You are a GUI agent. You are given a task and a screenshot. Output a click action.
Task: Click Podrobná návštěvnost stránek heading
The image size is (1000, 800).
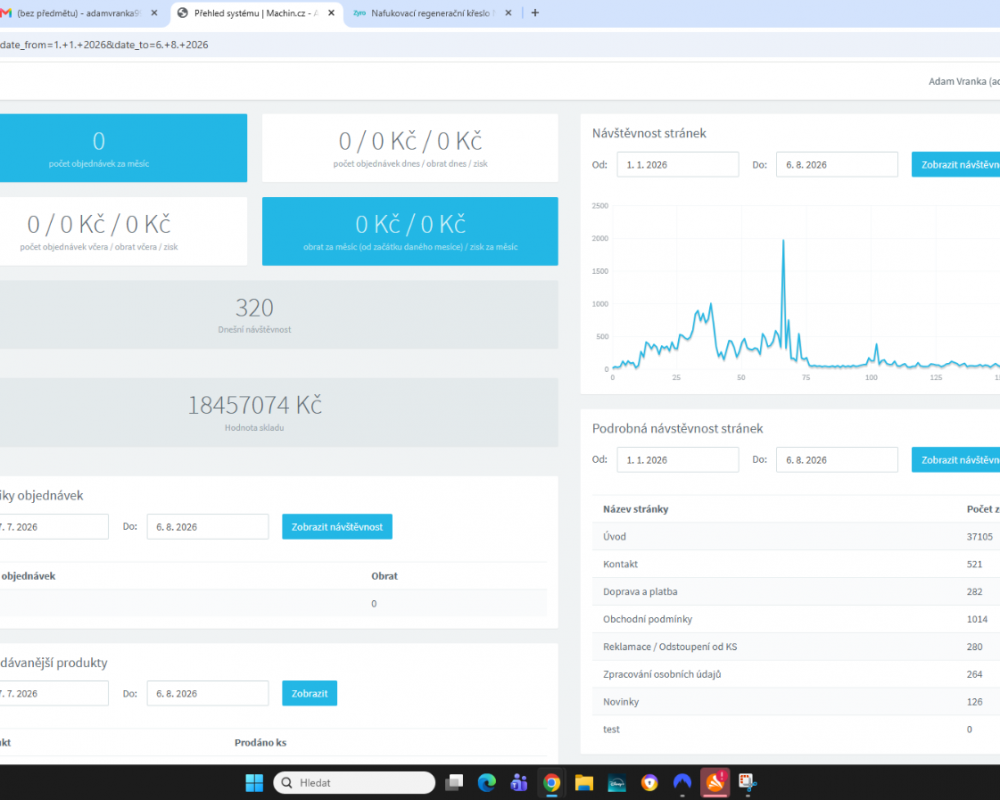coord(677,429)
